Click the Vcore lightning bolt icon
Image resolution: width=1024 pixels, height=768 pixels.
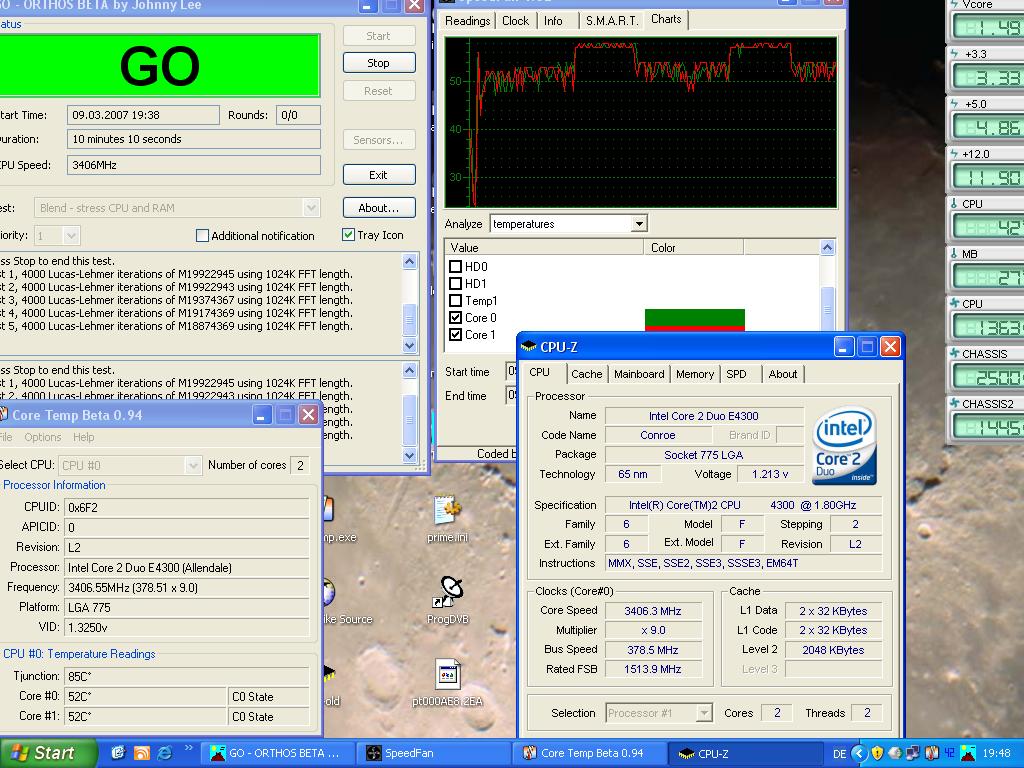[x=954, y=5]
